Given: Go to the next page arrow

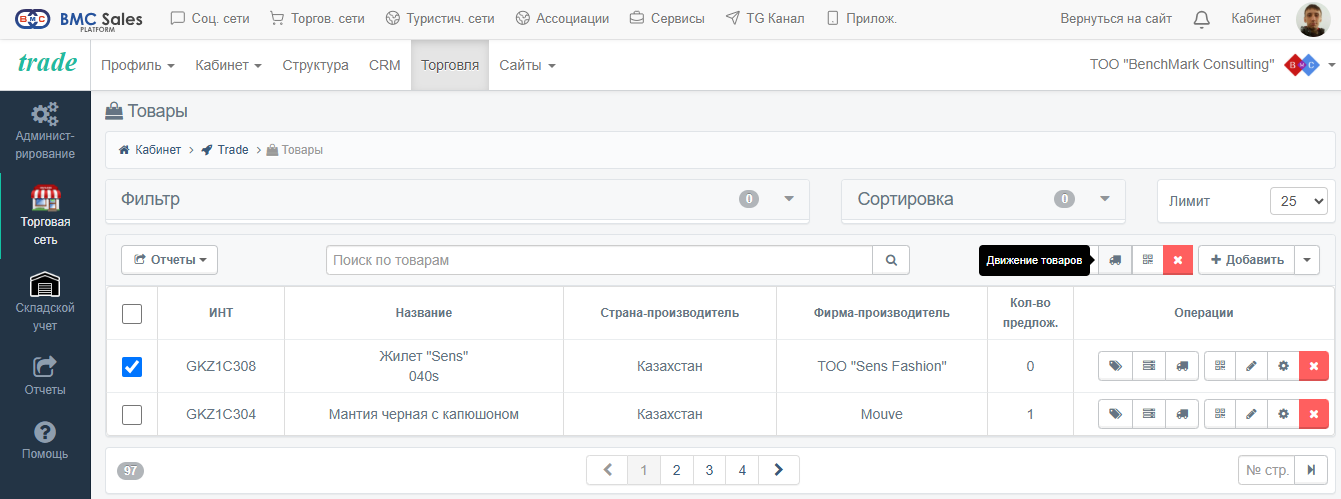Looking at the screenshot, I should [779, 470].
